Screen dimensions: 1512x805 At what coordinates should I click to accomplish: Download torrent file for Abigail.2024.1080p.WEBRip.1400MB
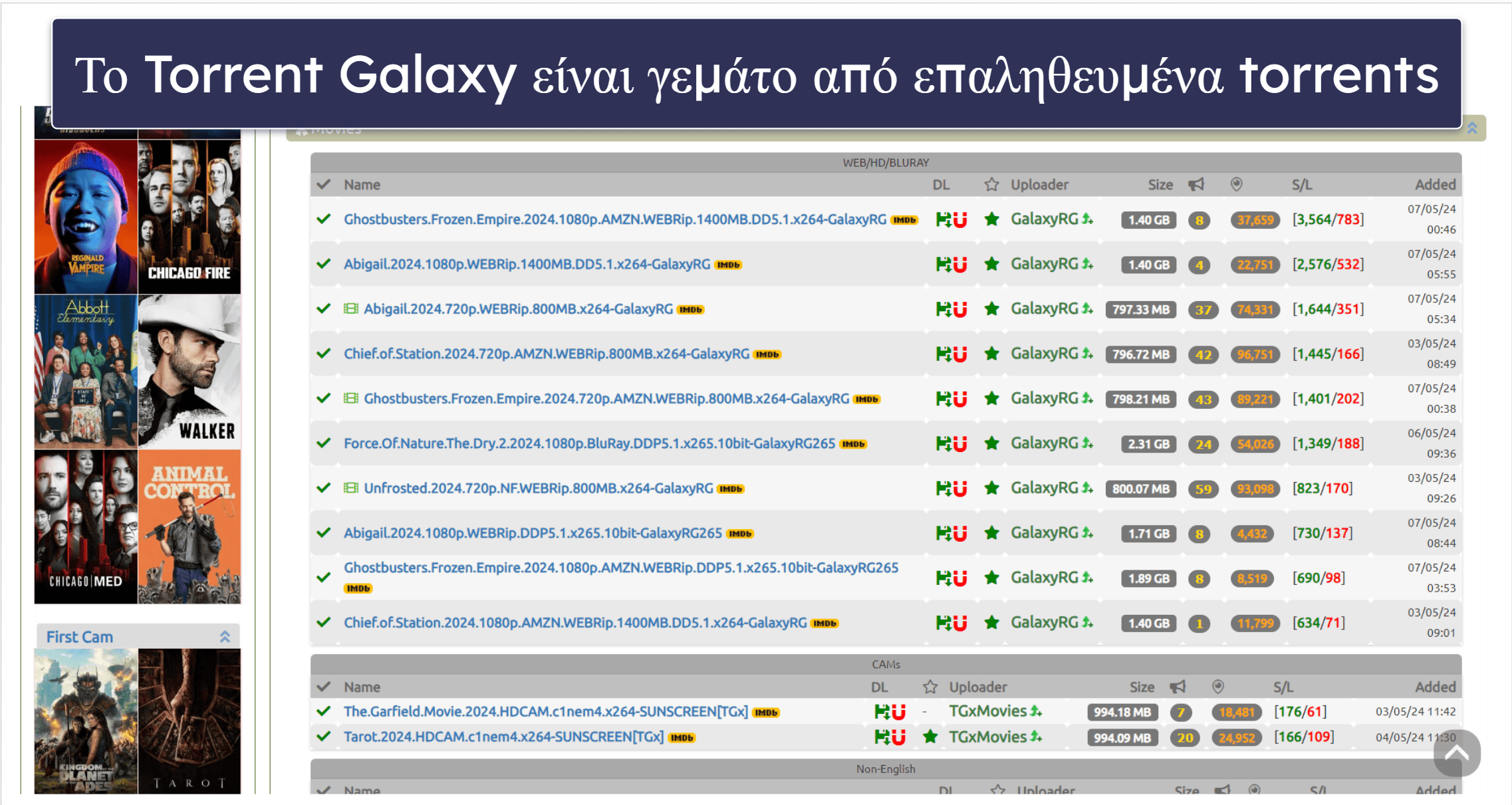click(x=943, y=265)
